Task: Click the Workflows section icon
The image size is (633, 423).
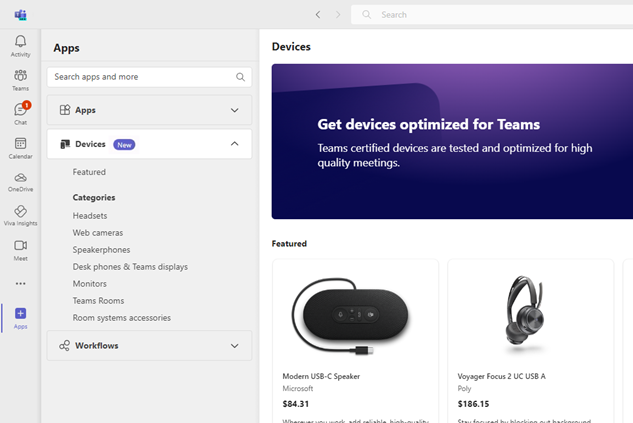Action: point(65,346)
